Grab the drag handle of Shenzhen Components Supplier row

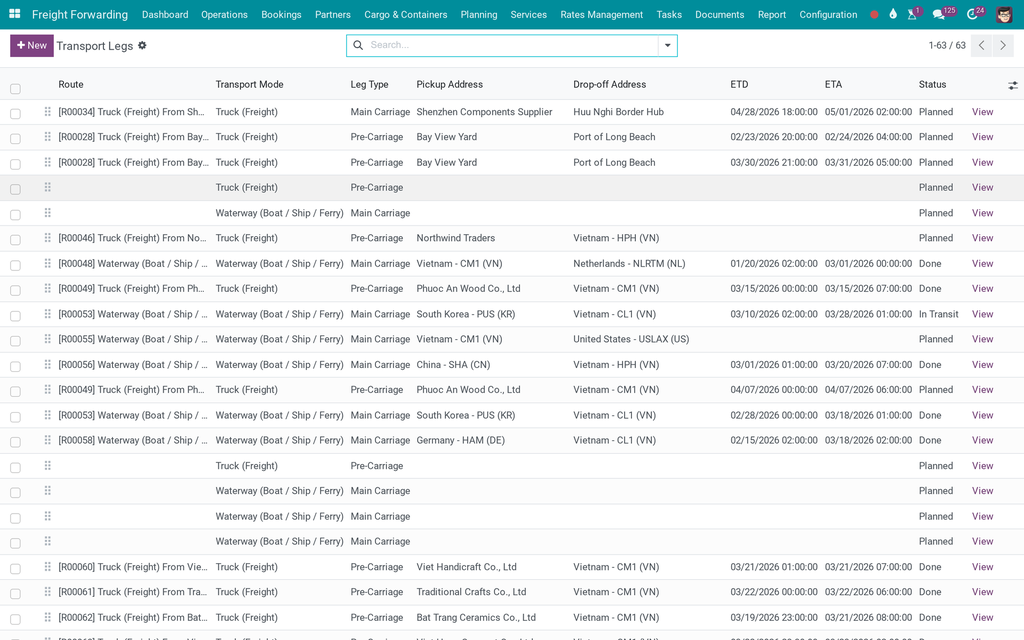click(48, 112)
